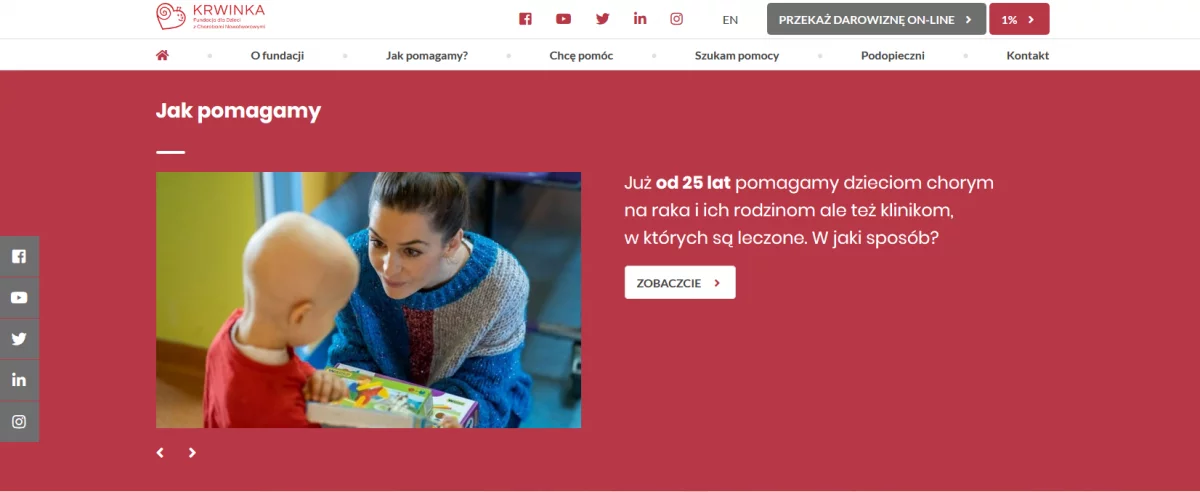Open the Jak pomagamy? menu item

point(427,56)
